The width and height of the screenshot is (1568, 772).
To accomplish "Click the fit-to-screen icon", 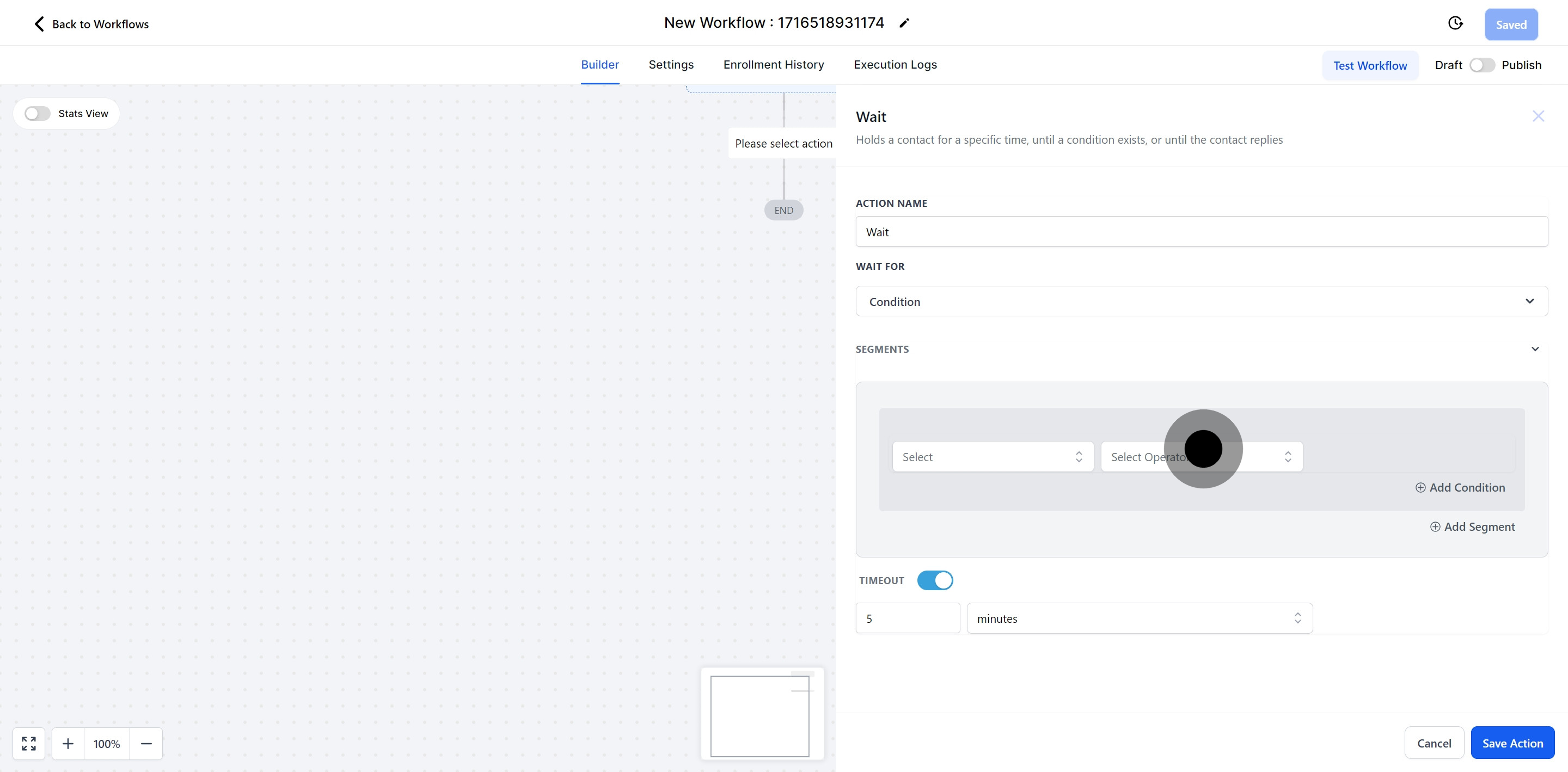I will (29, 743).
